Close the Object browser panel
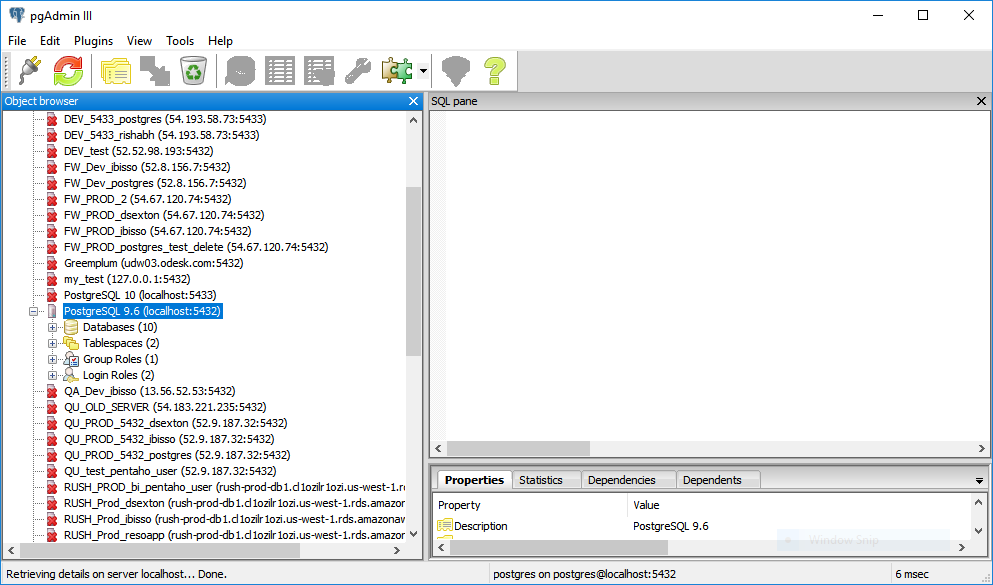 [414, 101]
